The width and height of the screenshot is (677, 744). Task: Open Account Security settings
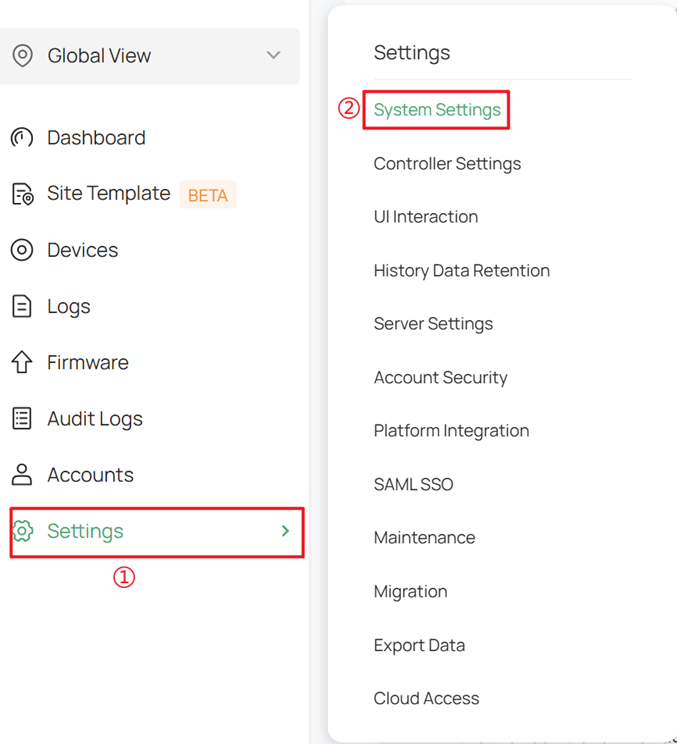(x=440, y=378)
